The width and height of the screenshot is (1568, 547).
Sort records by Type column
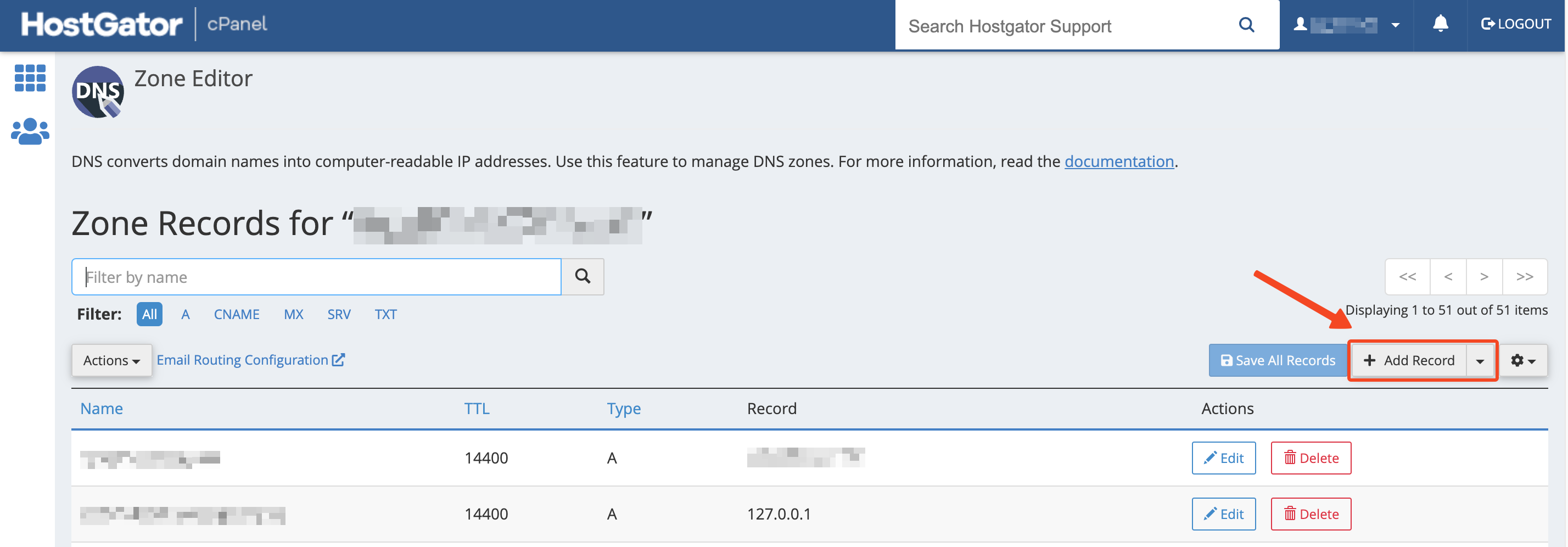[x=623, y=408]
